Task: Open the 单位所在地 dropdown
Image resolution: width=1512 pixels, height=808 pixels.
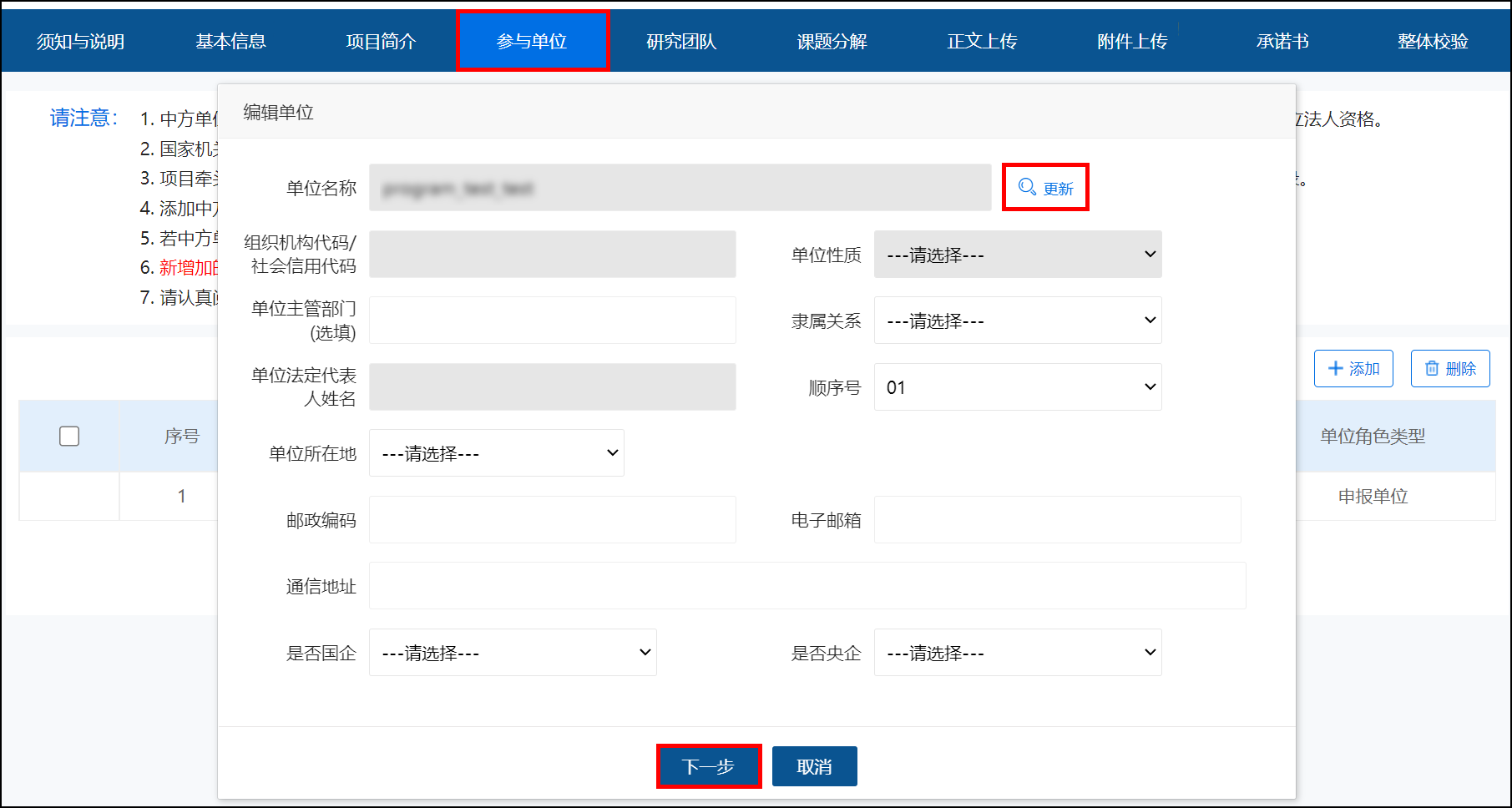Action: pyautogui.click(x=496, y=452)
